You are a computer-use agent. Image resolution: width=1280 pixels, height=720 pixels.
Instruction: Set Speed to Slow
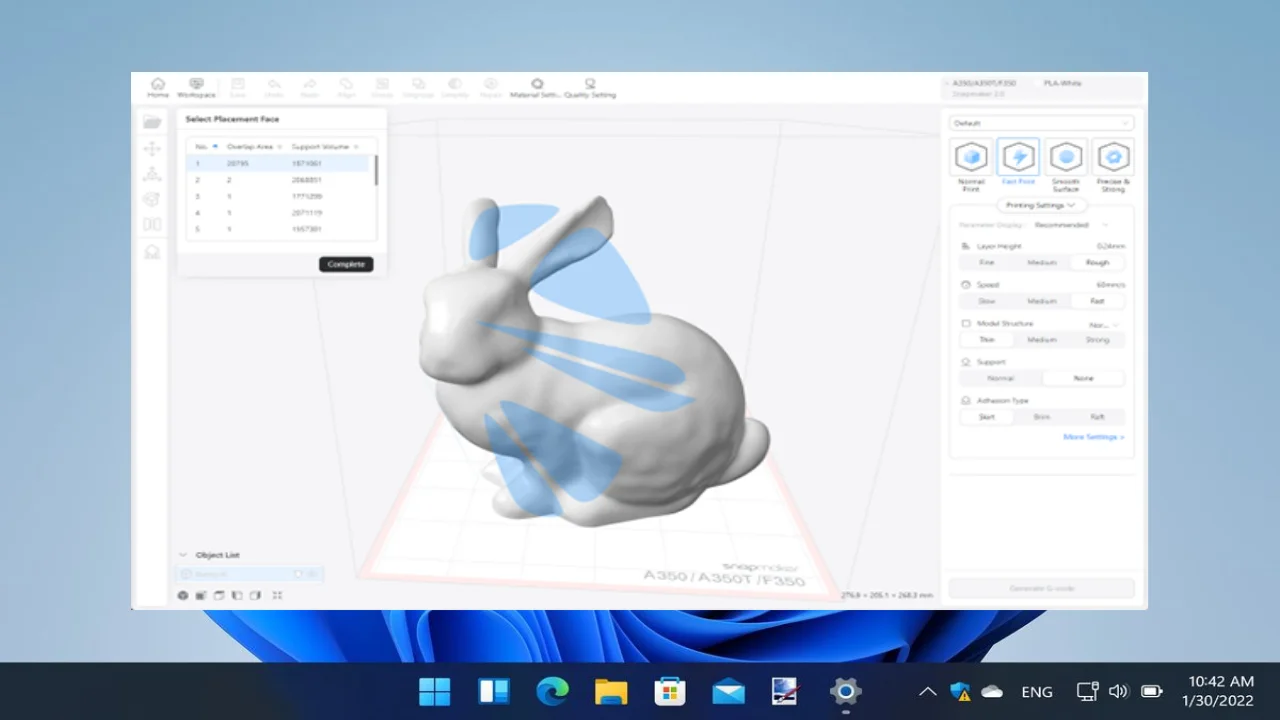pyautogui.click(x=987, y=301)
